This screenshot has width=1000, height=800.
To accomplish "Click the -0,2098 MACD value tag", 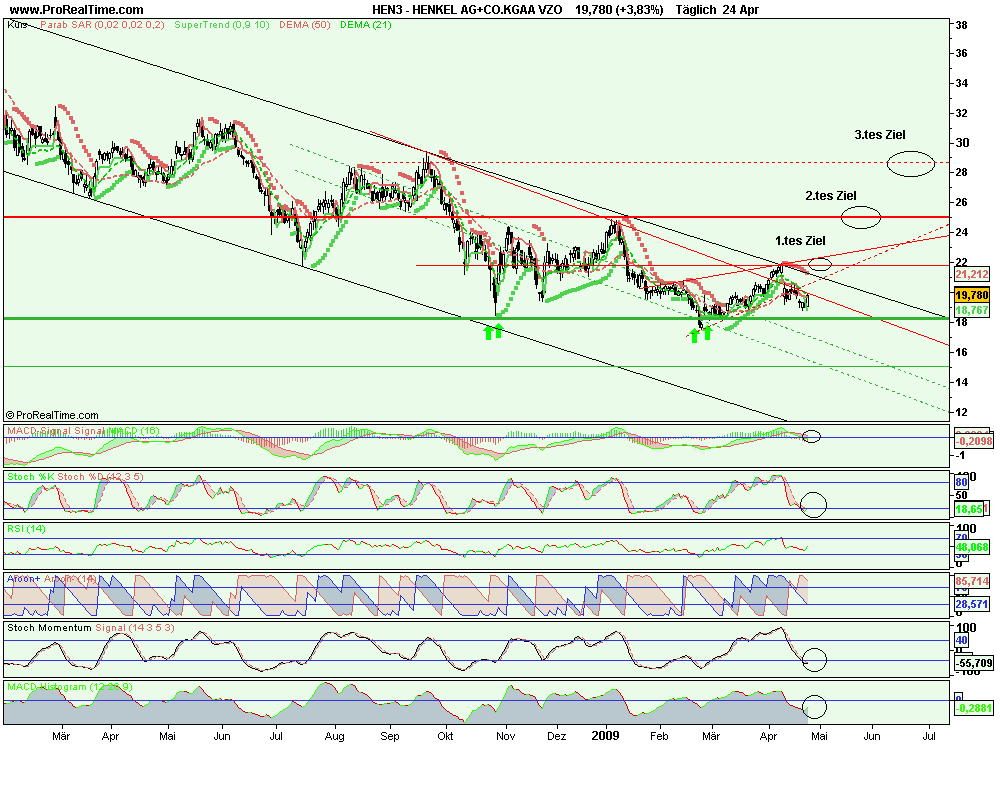I will pyautogui.click(x=973, y=441).
